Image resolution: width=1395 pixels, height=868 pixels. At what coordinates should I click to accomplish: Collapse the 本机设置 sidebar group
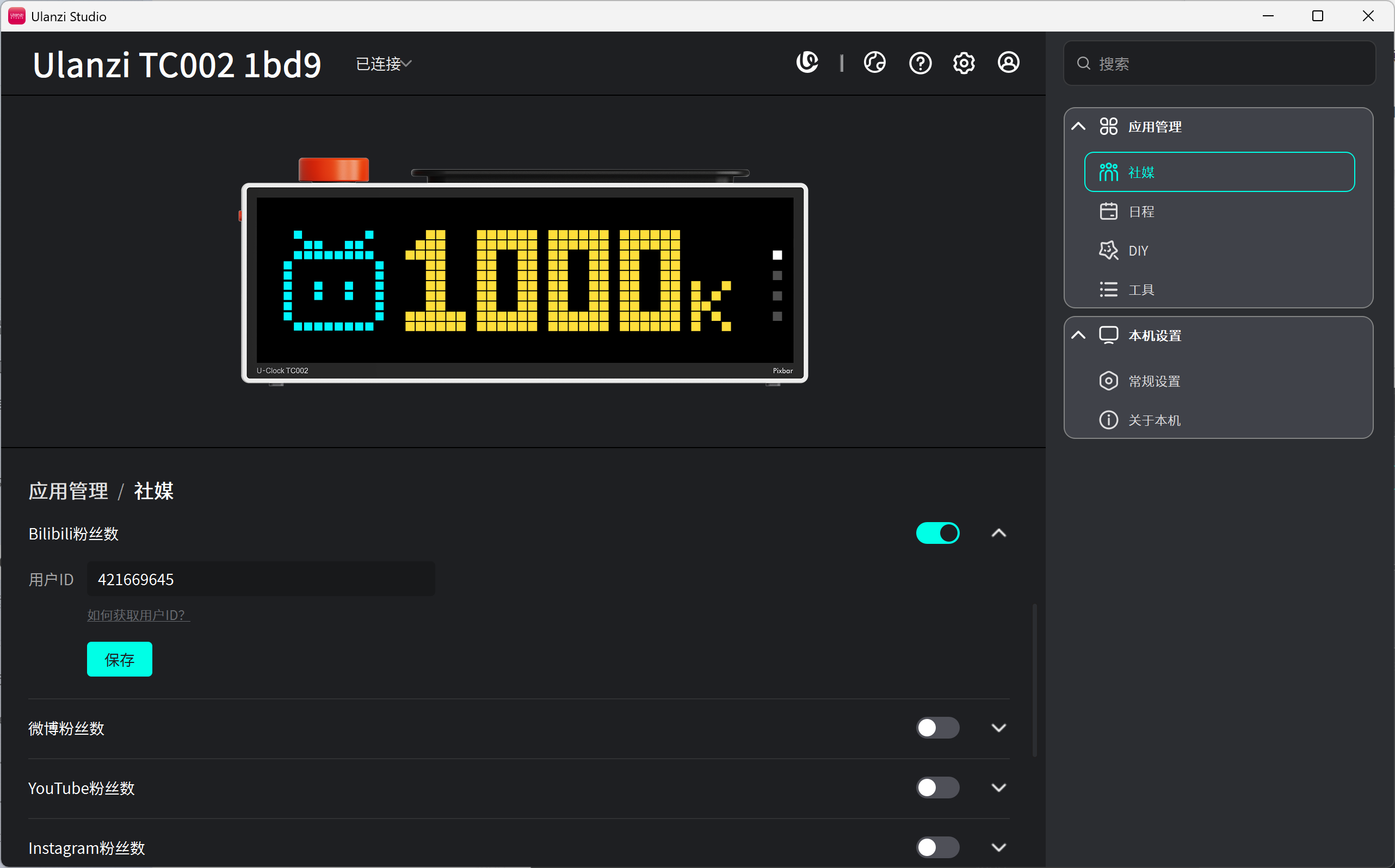click(x=1078, y=335)
